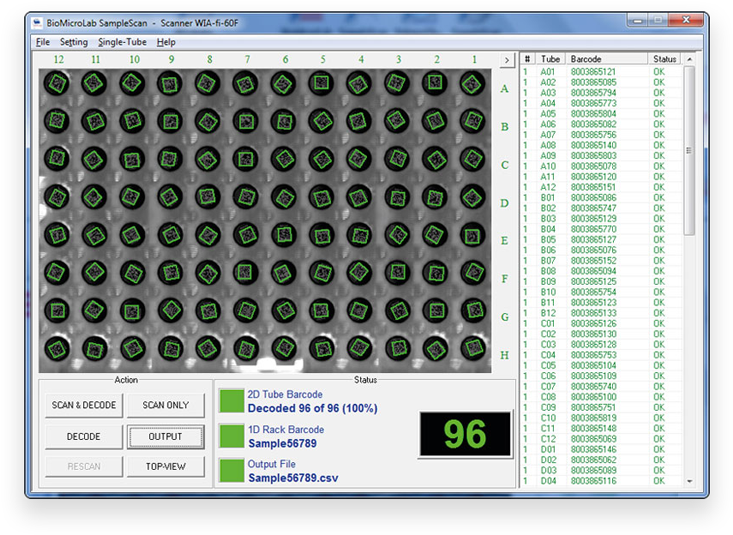Select the tube in row G column 3
Viewport: 733px width, 535px height.
tap(397, 311)
